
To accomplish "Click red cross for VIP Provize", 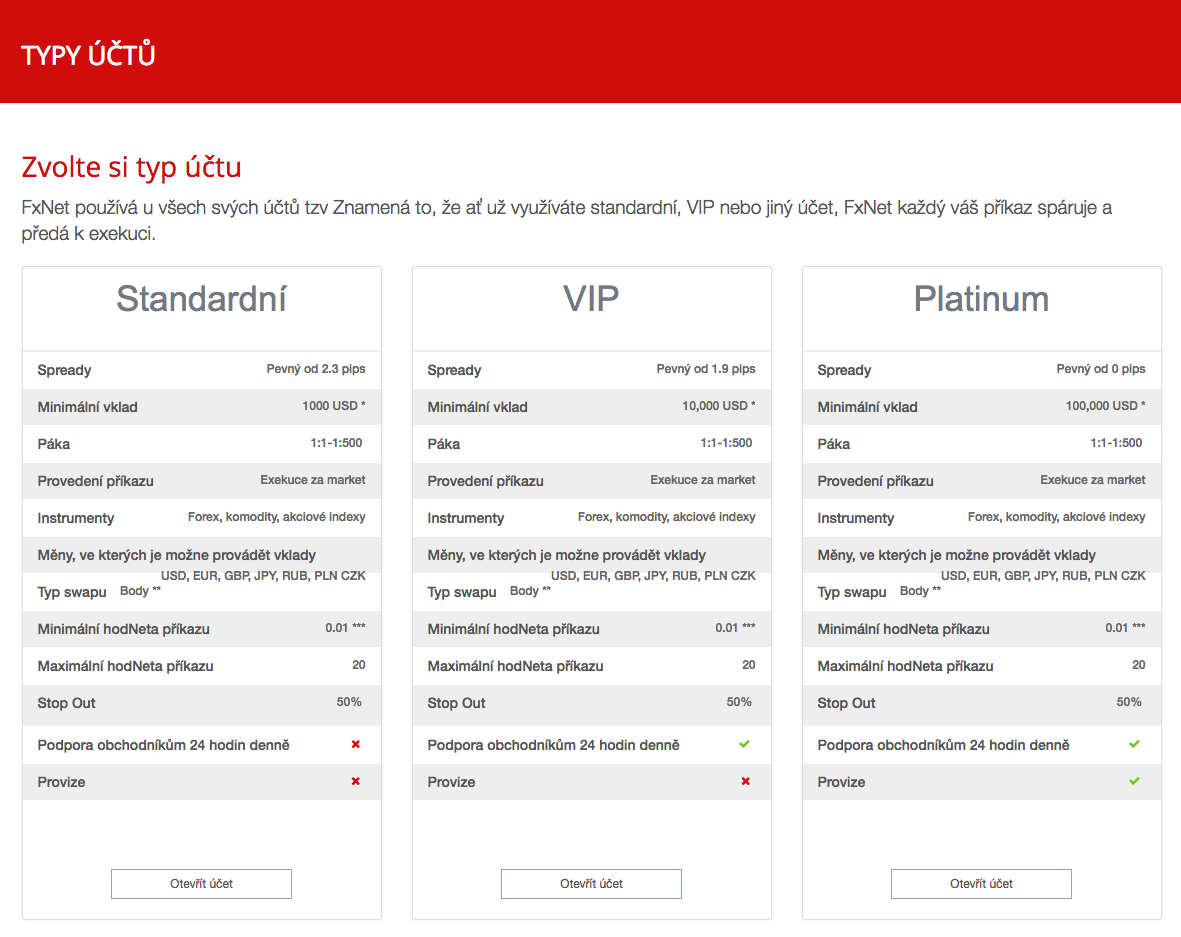I will tap(746, 781).
